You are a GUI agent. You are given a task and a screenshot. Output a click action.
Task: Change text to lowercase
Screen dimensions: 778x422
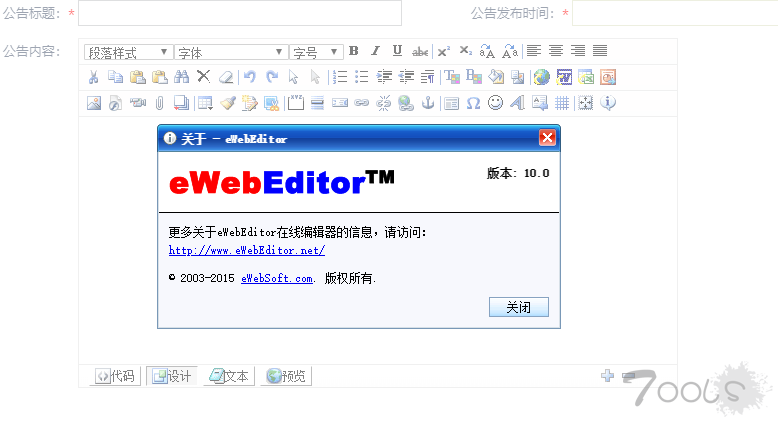coord(510,51)
